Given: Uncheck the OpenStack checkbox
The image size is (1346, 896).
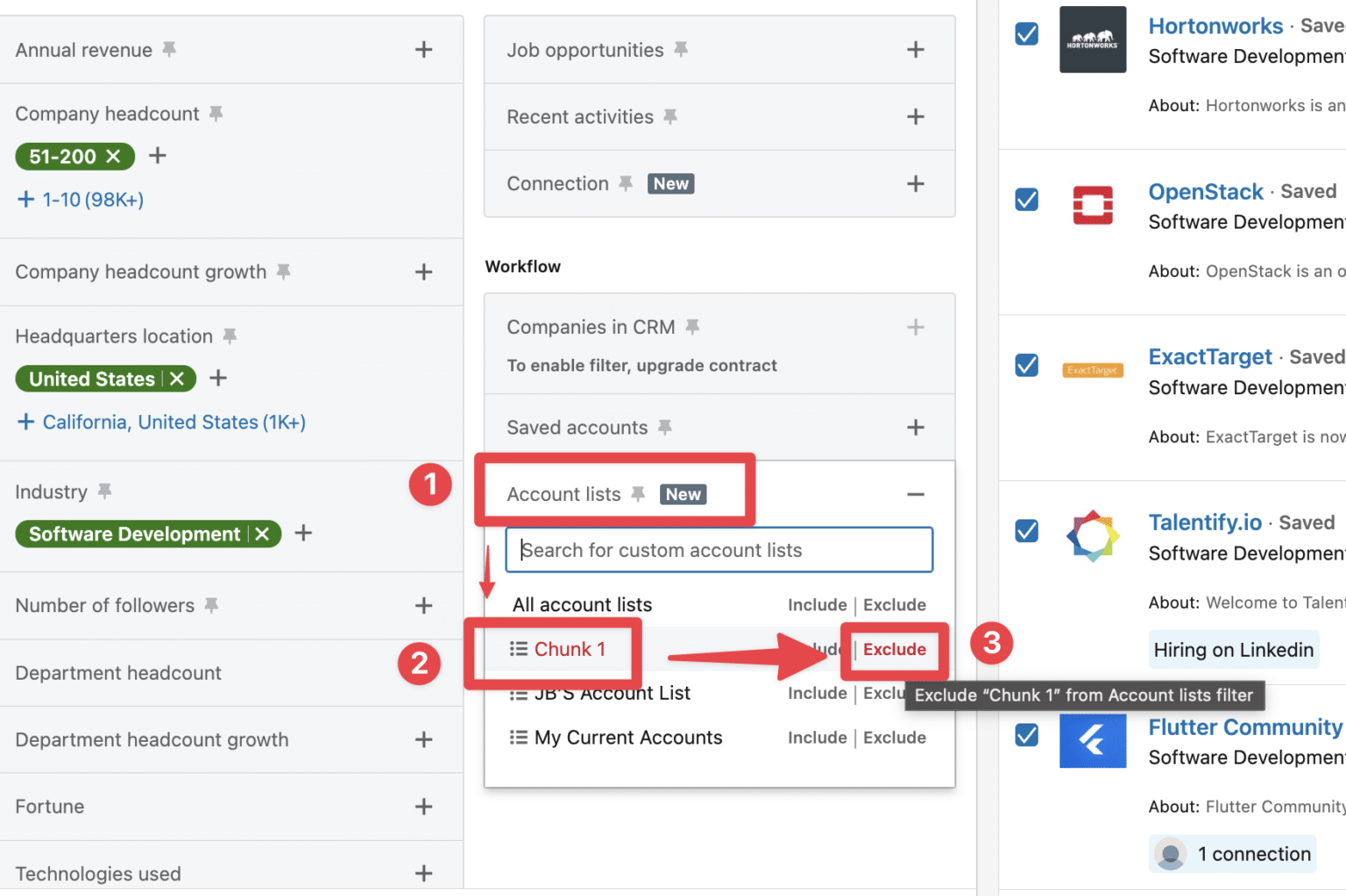Looking at the screenshot, I should point(1026,200).
